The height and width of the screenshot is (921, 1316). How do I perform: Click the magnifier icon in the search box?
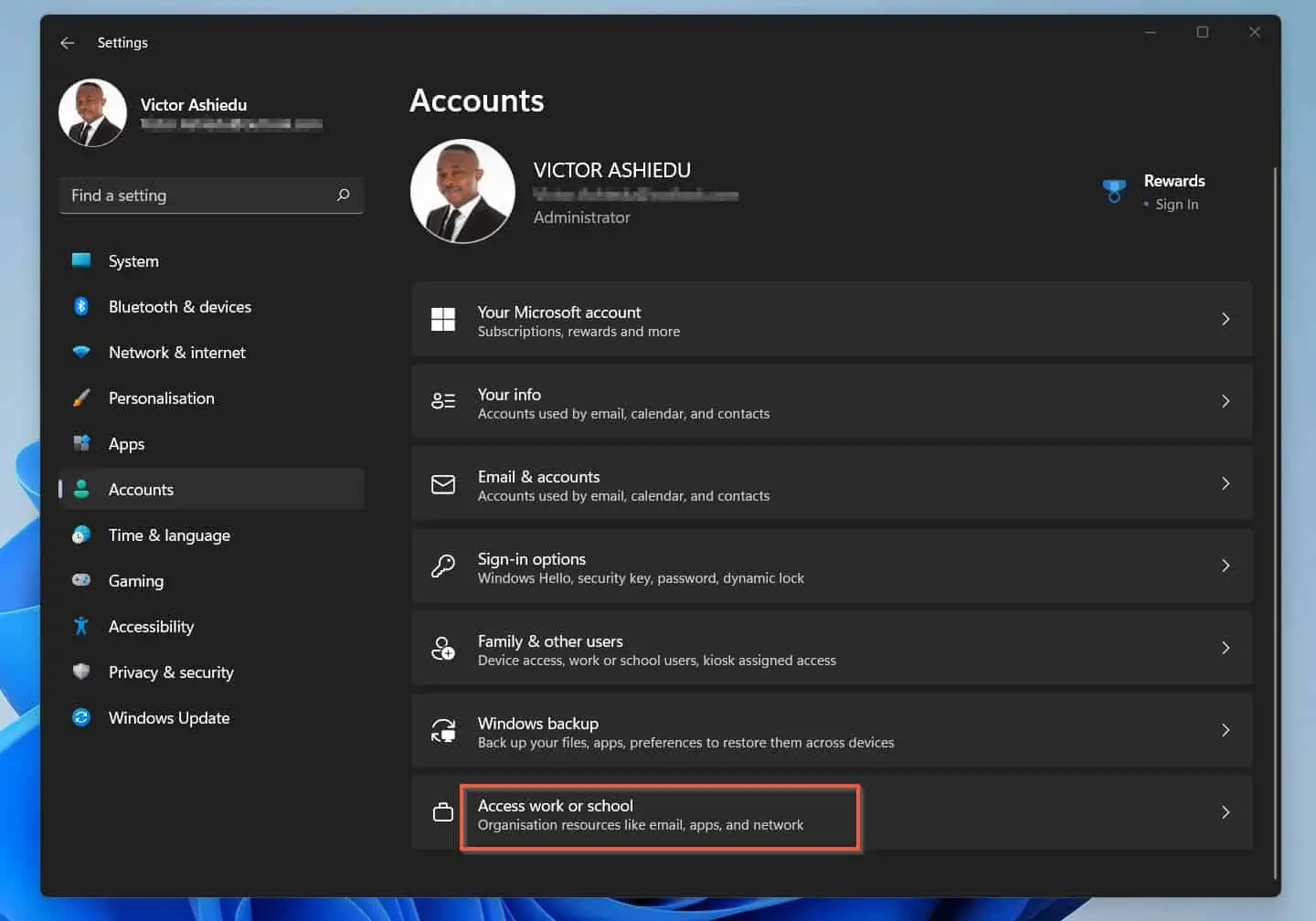pyautogui.click(x=343, y=195)
